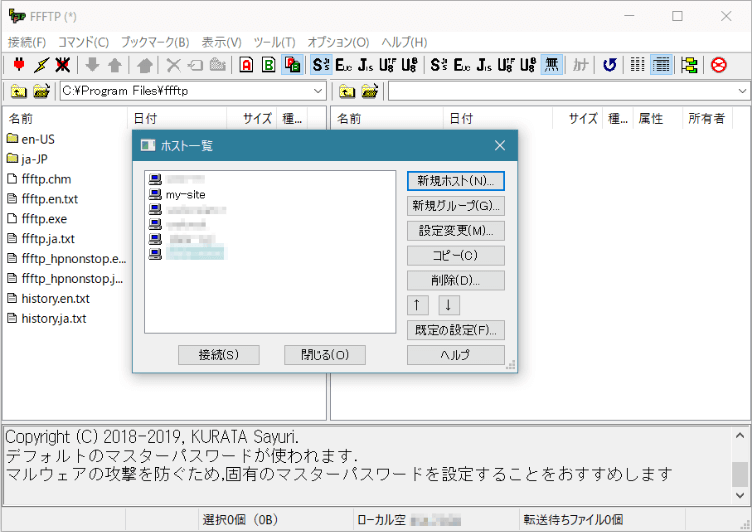Move the host up with ↑ button
This screenshot has width=752, height=532.
click(x=417, y=305)
